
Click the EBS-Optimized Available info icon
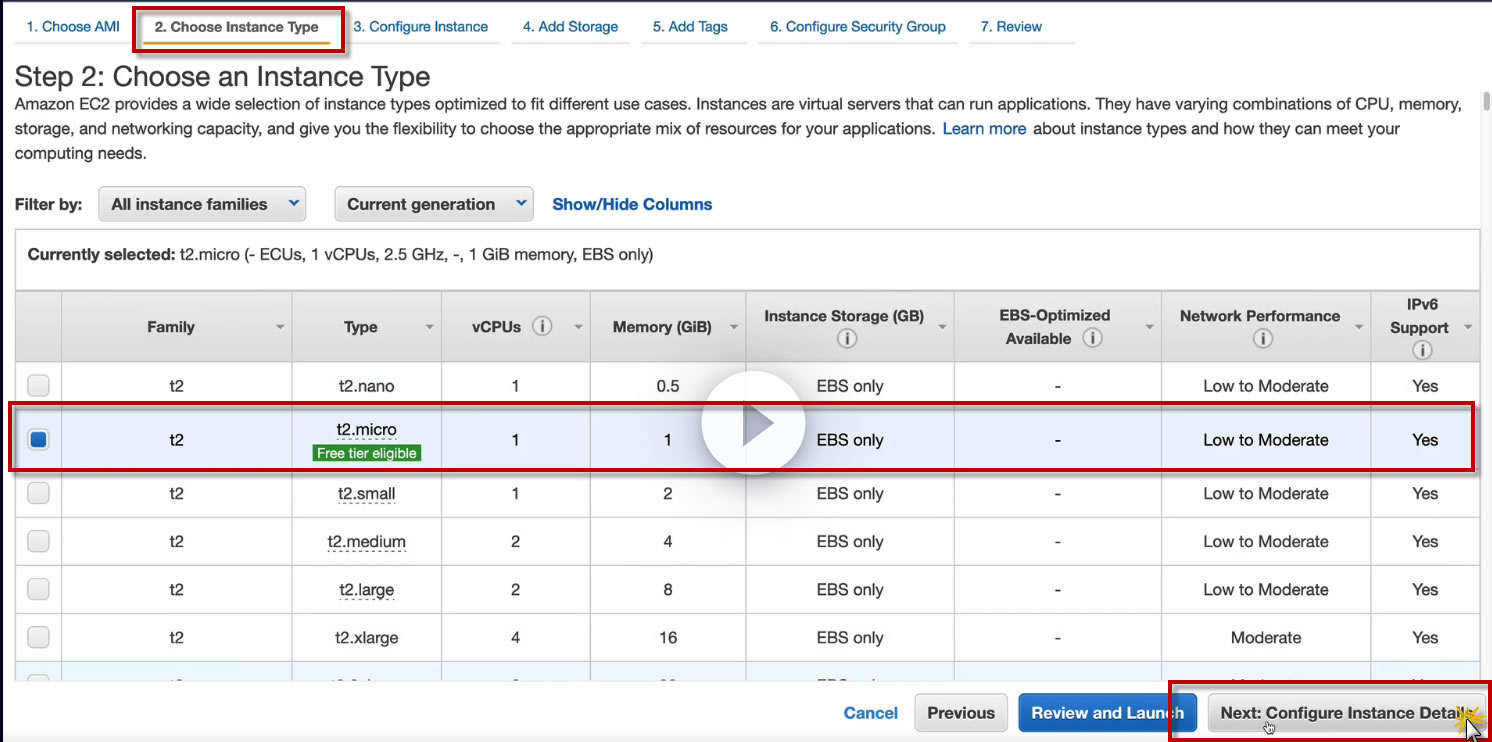click(x=1093, y=338)
